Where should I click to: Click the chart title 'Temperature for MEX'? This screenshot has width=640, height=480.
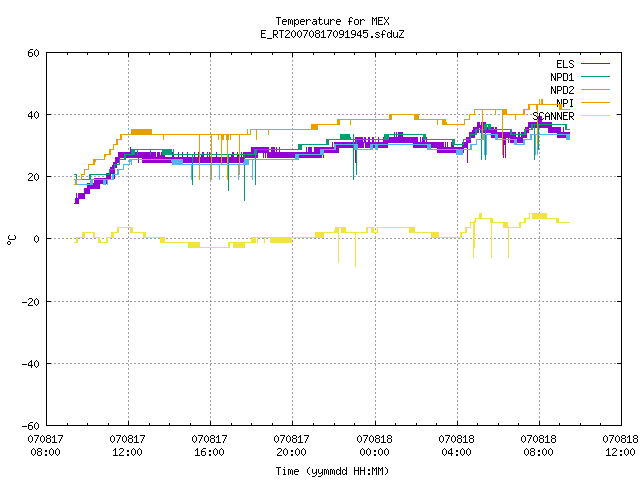[x=332, y=21]
